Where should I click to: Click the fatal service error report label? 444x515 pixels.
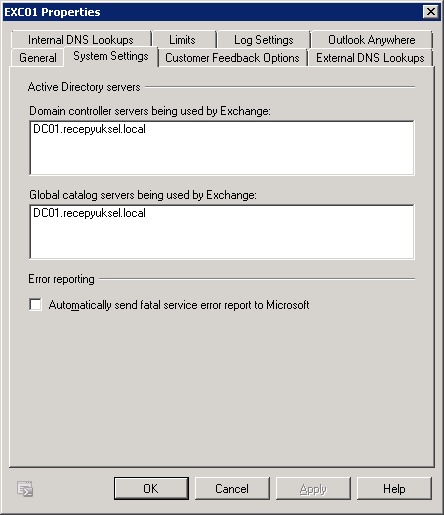(x=179, y=305)
